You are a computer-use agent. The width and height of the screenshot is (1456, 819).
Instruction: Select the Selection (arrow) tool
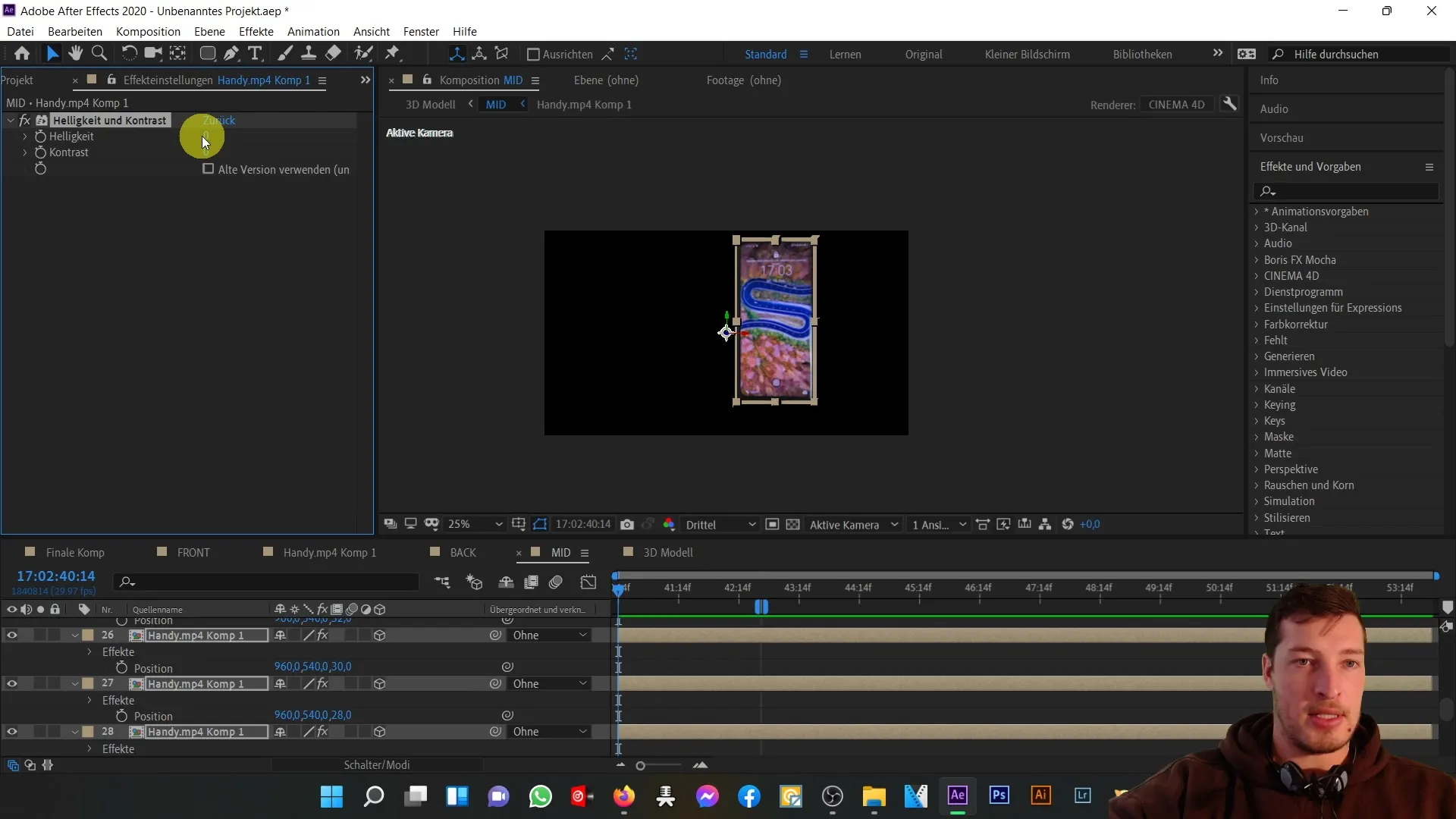(52, 54)
